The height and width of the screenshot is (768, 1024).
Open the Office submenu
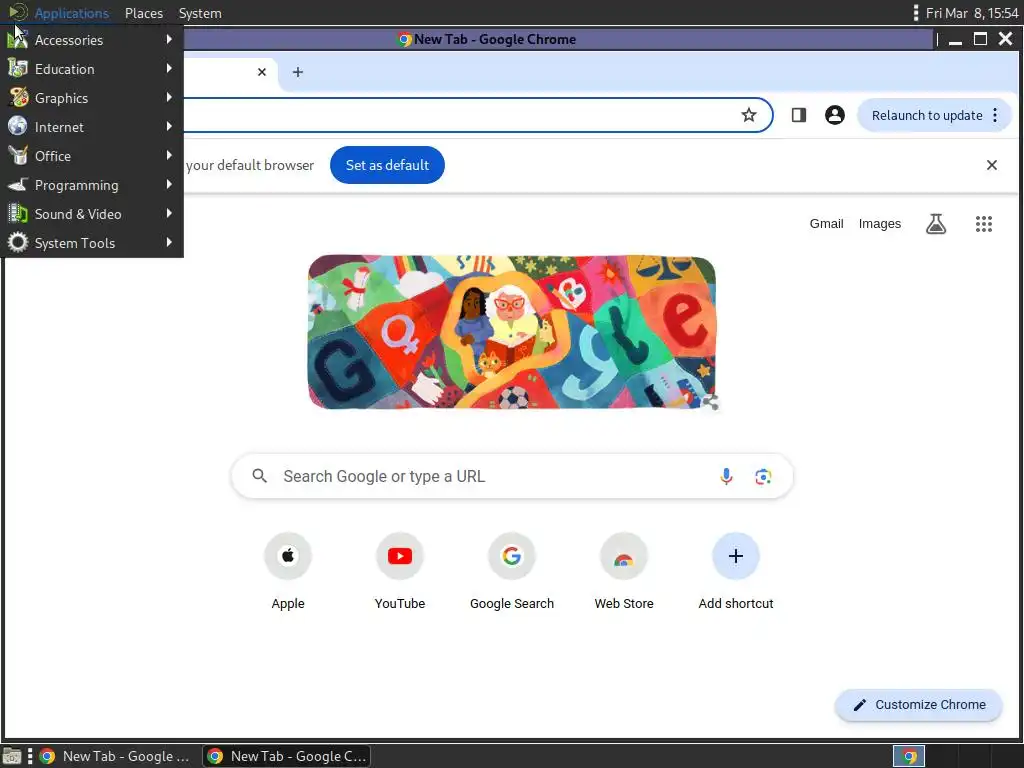point(91,156)
